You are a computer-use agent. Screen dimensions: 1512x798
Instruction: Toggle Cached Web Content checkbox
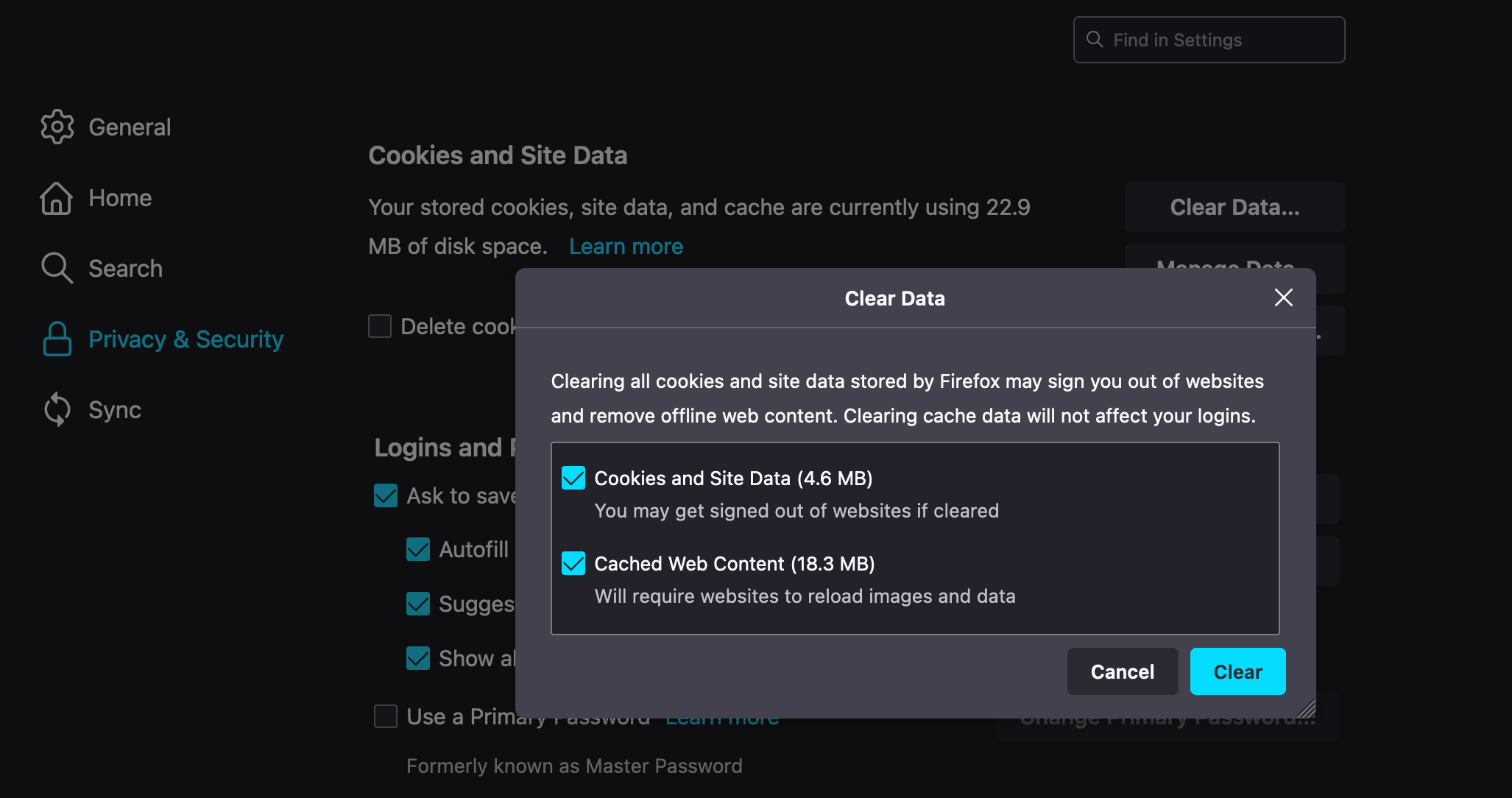click(573, 563)
